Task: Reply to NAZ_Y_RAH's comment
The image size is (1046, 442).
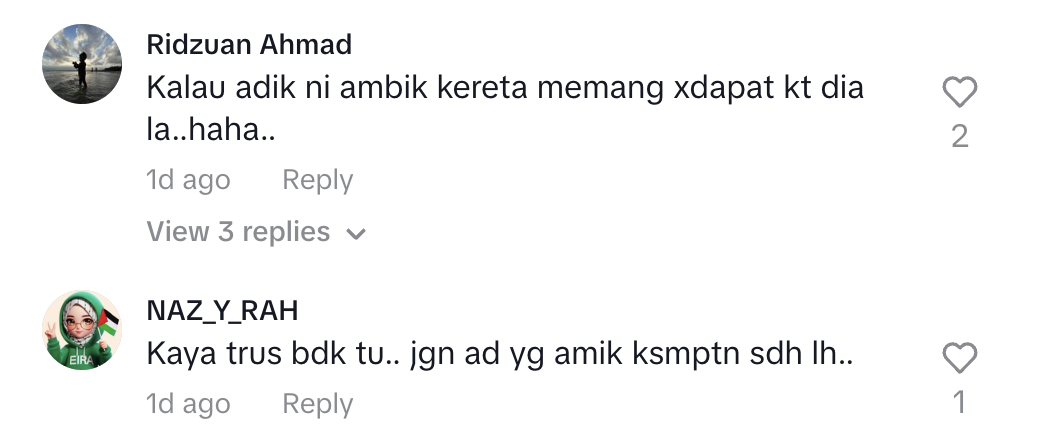Action: click(318, 404)
